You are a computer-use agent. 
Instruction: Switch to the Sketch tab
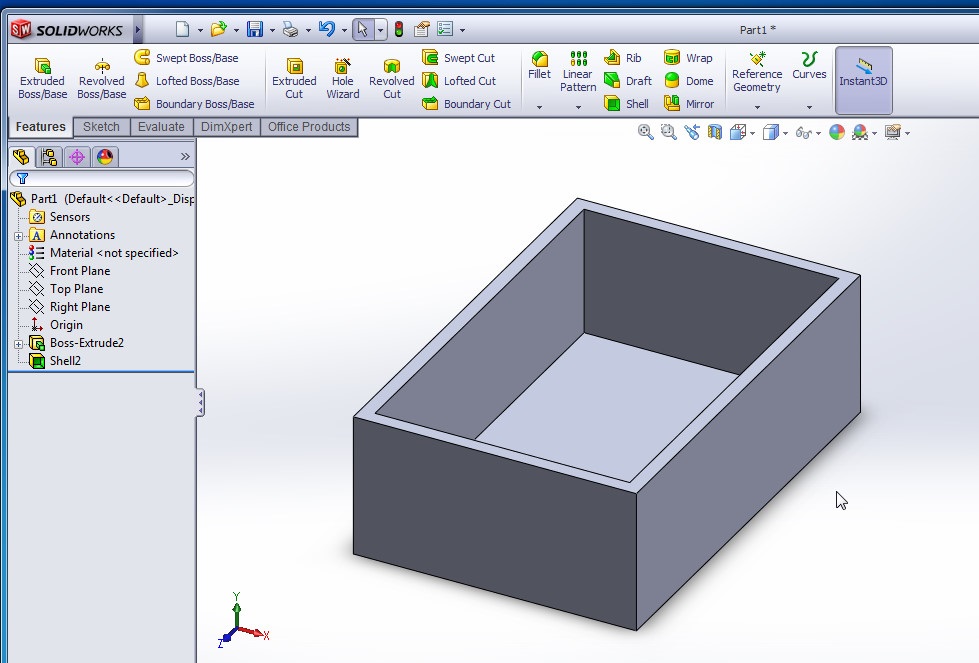pos(101,127)
